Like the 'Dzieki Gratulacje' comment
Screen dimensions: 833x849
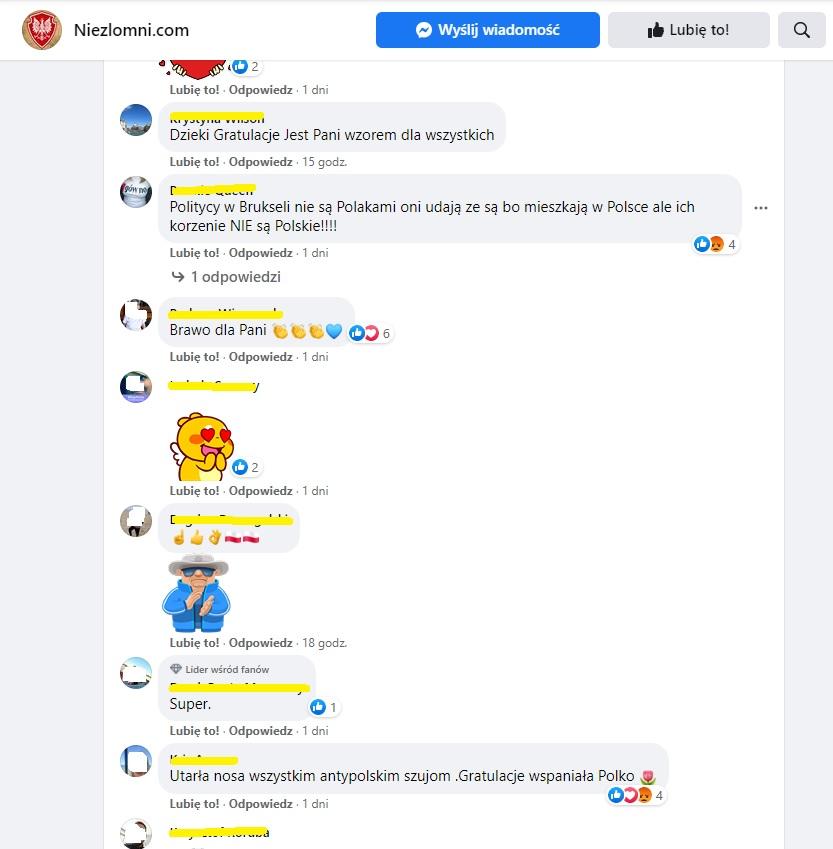[194, 162]
